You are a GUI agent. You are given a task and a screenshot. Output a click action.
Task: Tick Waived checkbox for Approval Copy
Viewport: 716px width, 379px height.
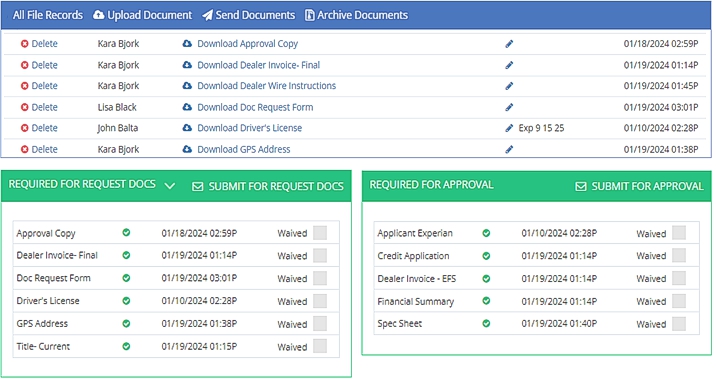[320, 233]
